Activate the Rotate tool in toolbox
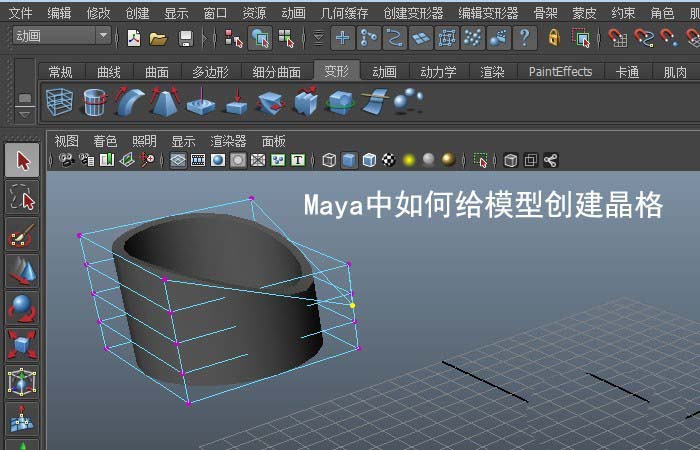 (22, 308)
